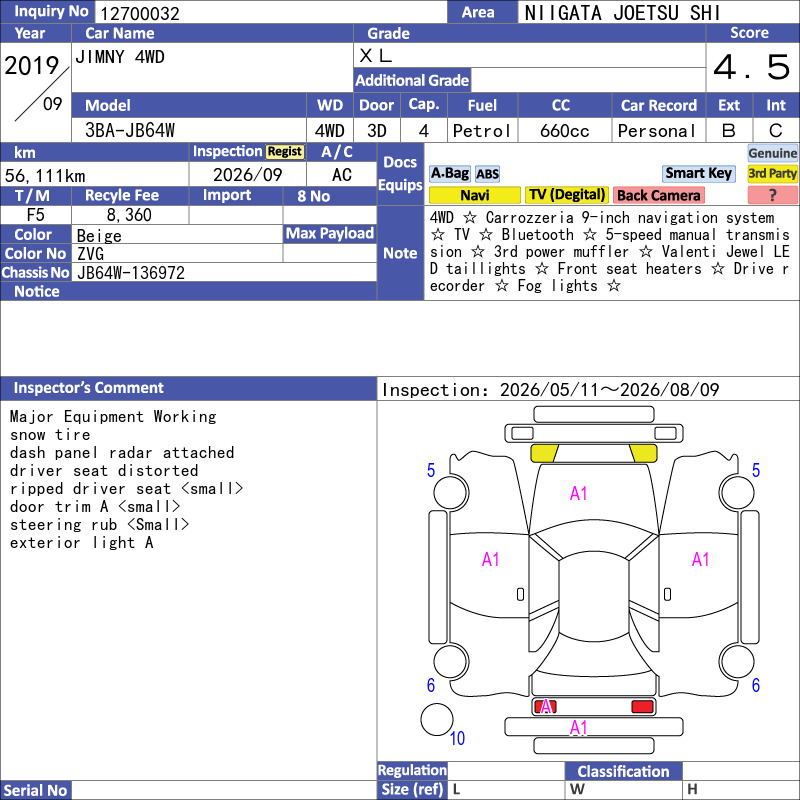
Task: Click the front-left tire marked 5
Action: 450,492
